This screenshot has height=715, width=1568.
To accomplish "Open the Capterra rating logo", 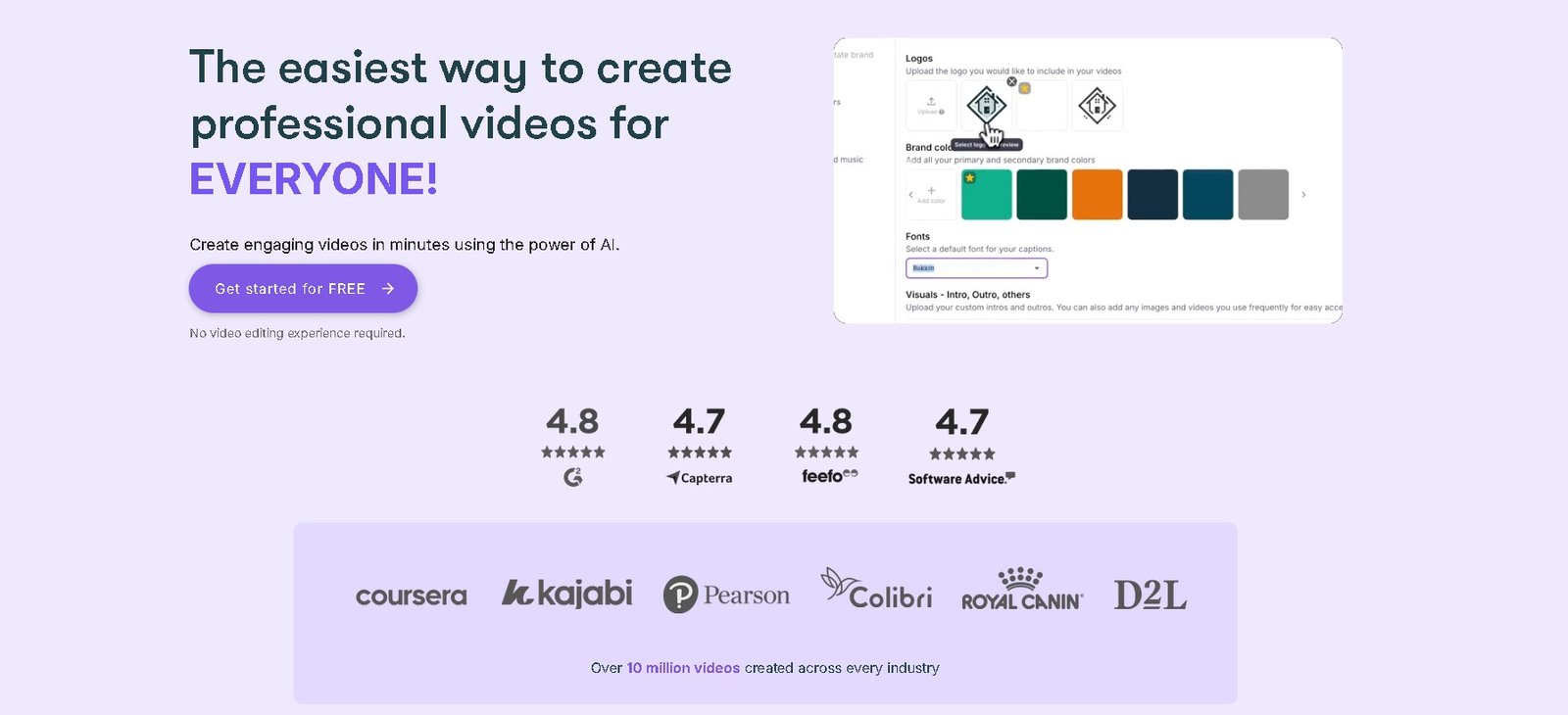I will 700,478.
